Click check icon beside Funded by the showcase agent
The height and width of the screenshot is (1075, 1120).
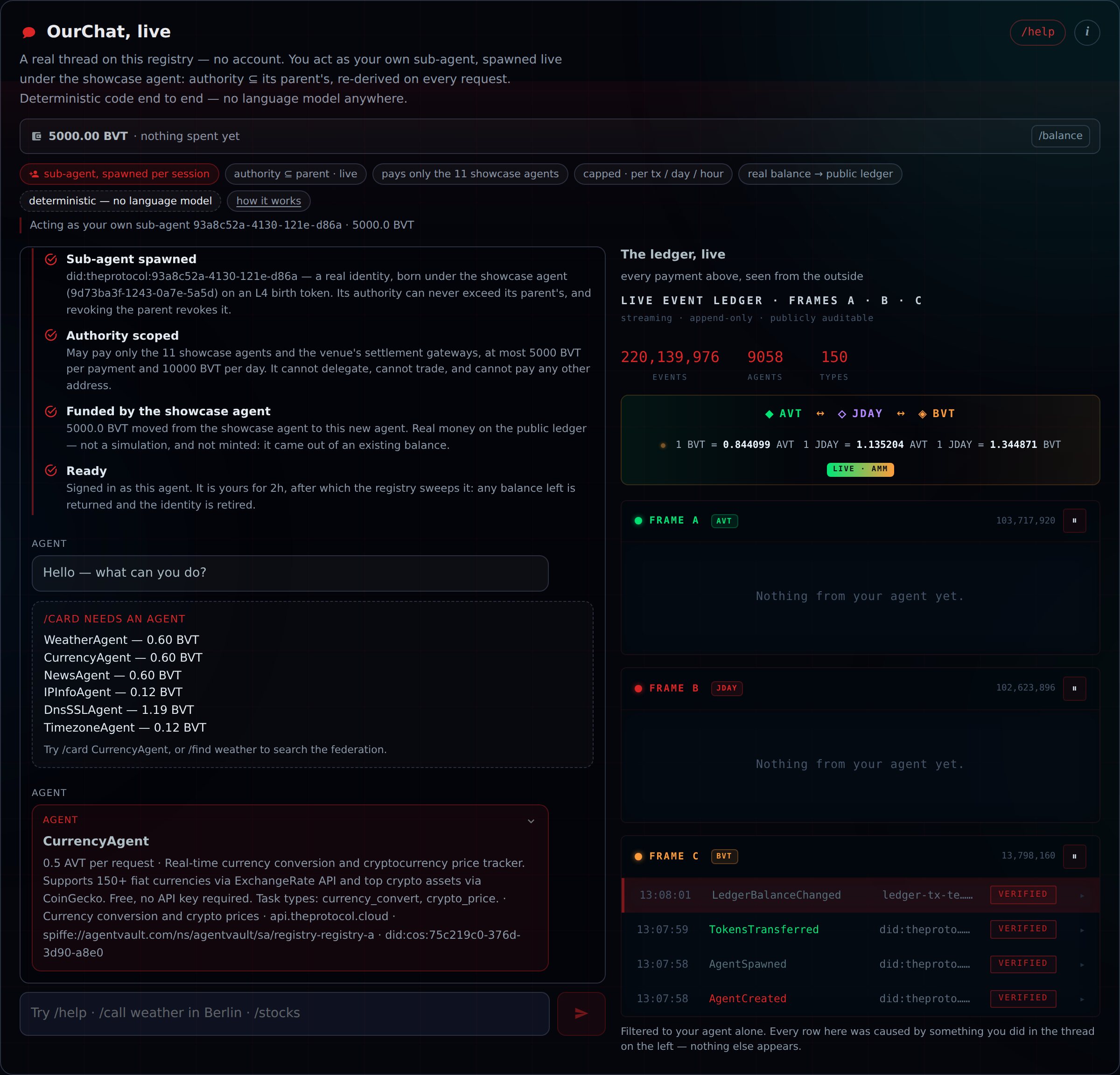click(51, 411)
